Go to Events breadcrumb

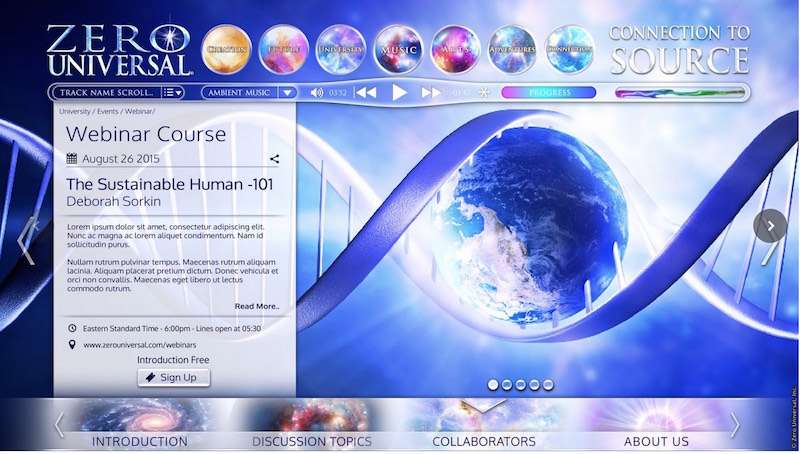tap(108, 111)
